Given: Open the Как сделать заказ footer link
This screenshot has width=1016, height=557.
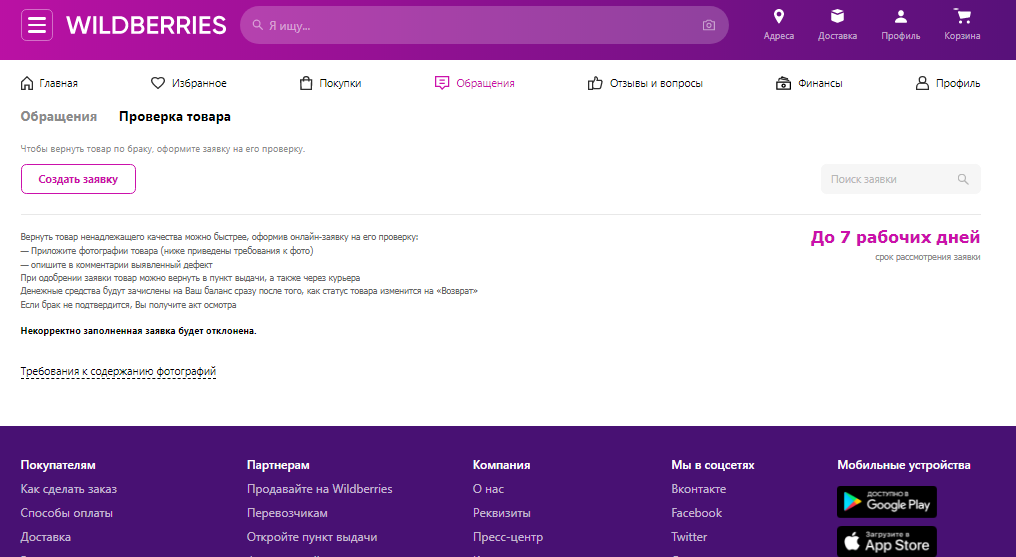Looking at the screenshot, I should (69, 489).
